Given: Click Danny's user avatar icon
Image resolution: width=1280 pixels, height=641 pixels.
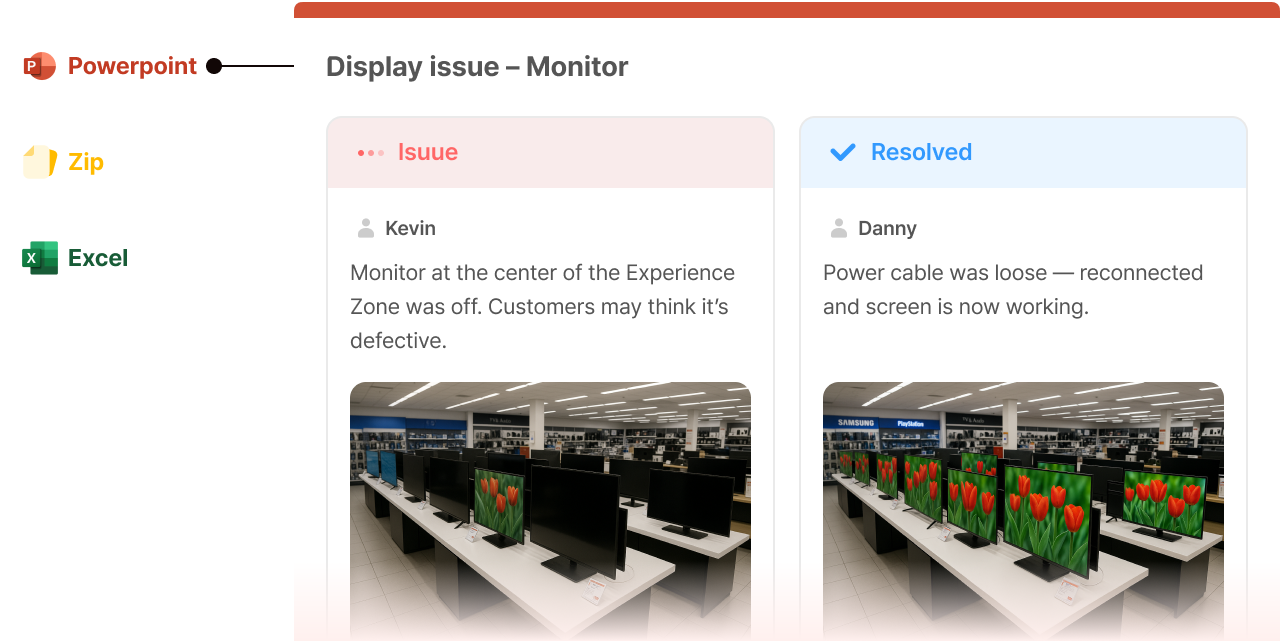Looking at the screenshot, I should coord(839,228).
